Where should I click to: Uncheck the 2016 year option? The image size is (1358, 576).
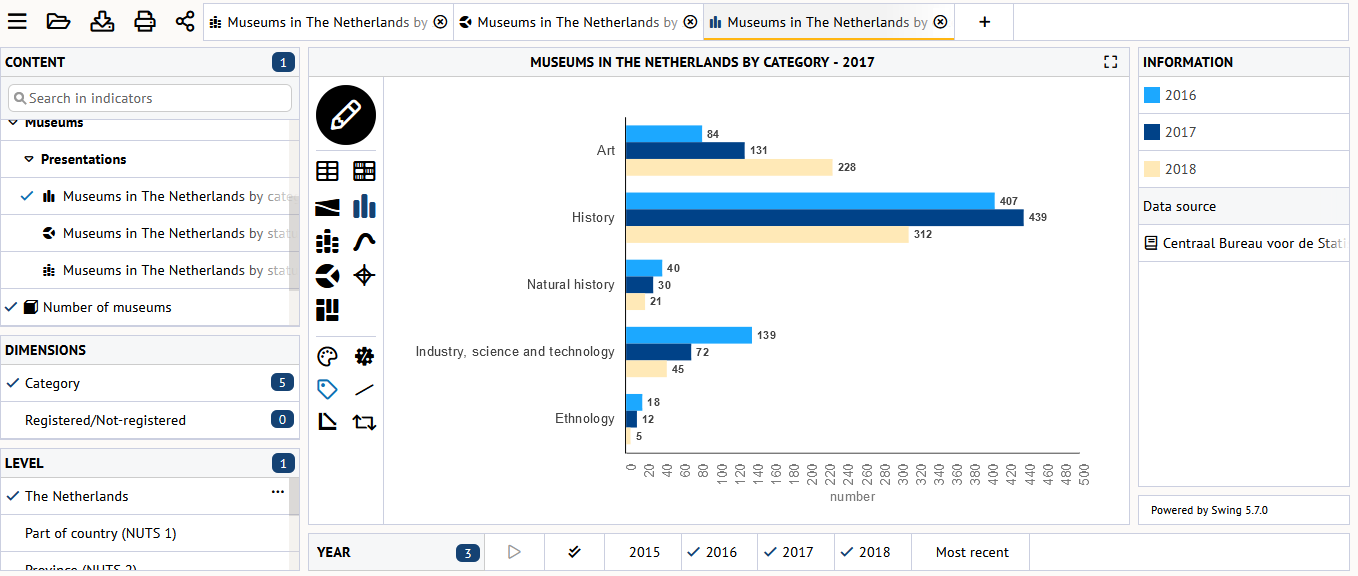click(x=720, y=552)
